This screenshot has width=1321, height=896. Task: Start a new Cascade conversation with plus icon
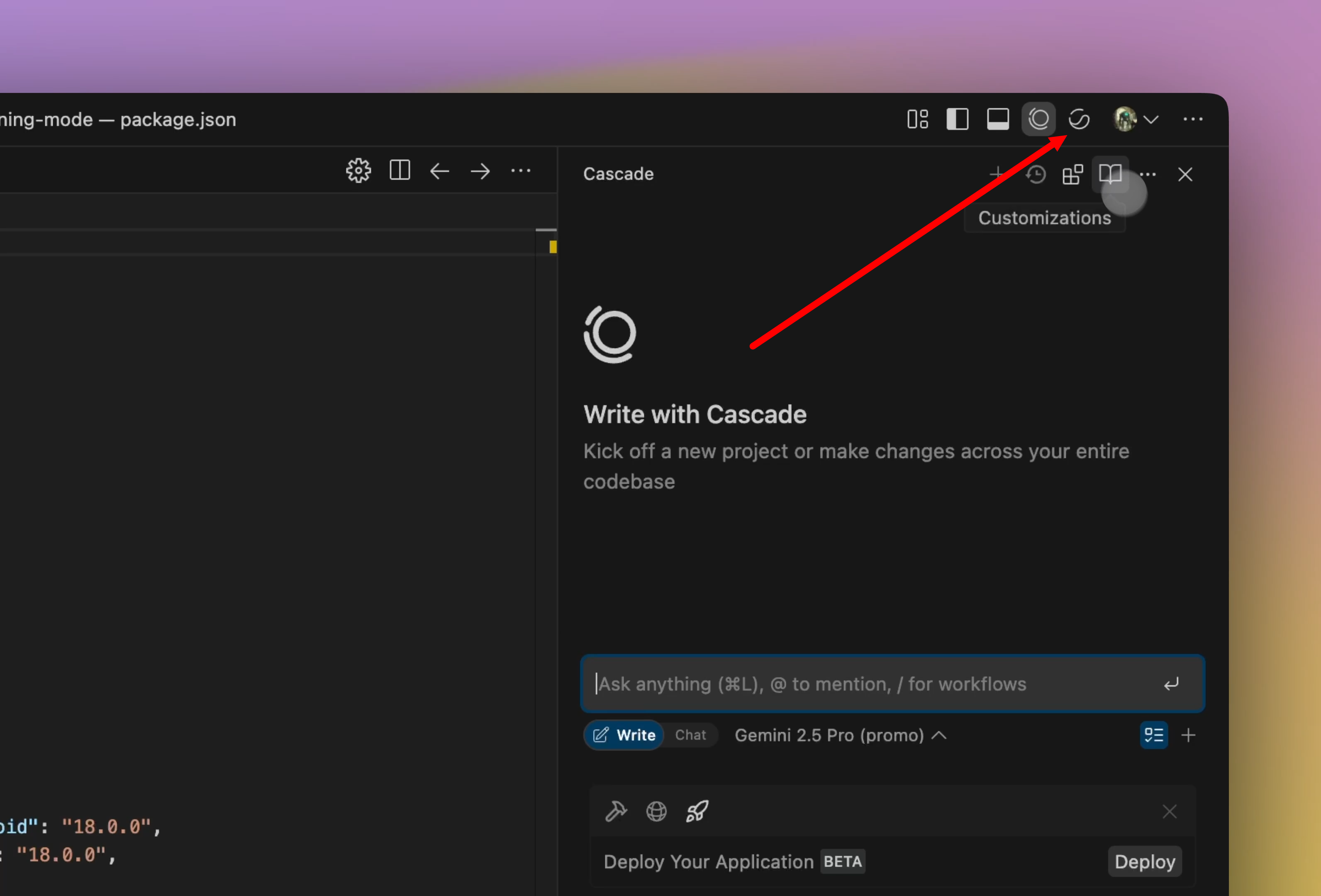tap(997, 173)
